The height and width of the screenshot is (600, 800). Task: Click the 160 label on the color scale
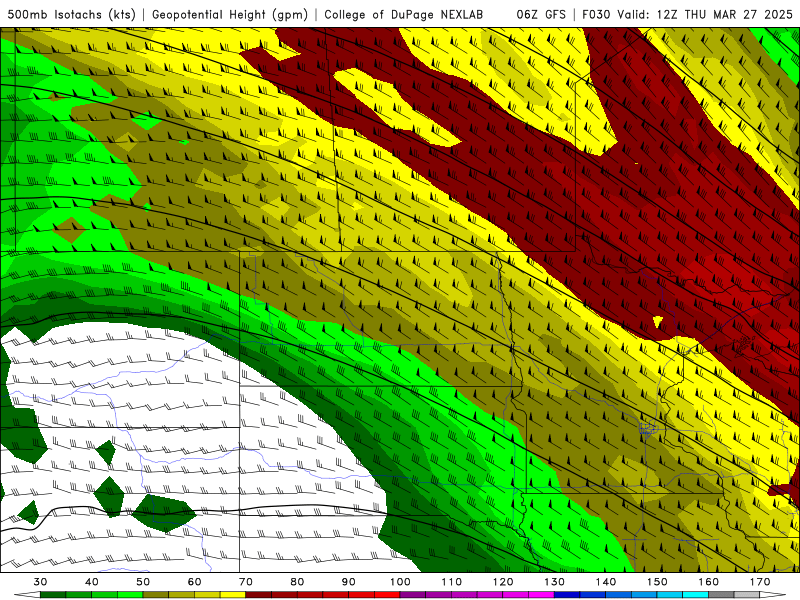point(709,582)
